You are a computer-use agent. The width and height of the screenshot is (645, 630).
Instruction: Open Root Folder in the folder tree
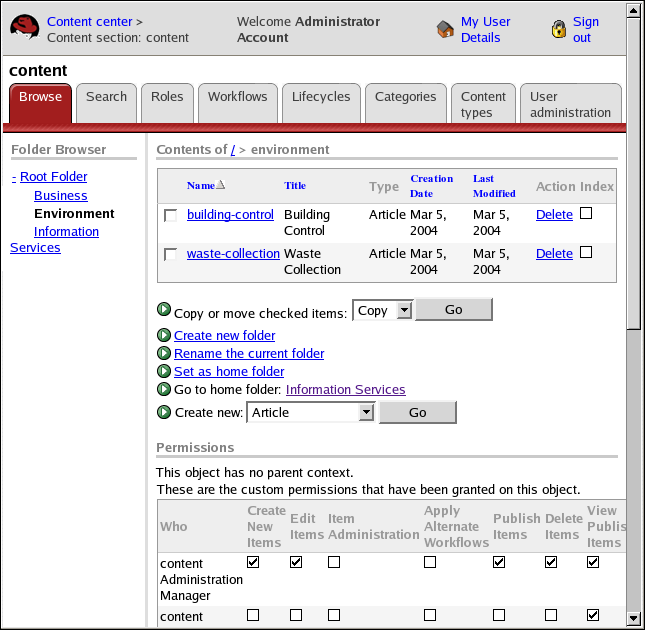tap(53, 177)
